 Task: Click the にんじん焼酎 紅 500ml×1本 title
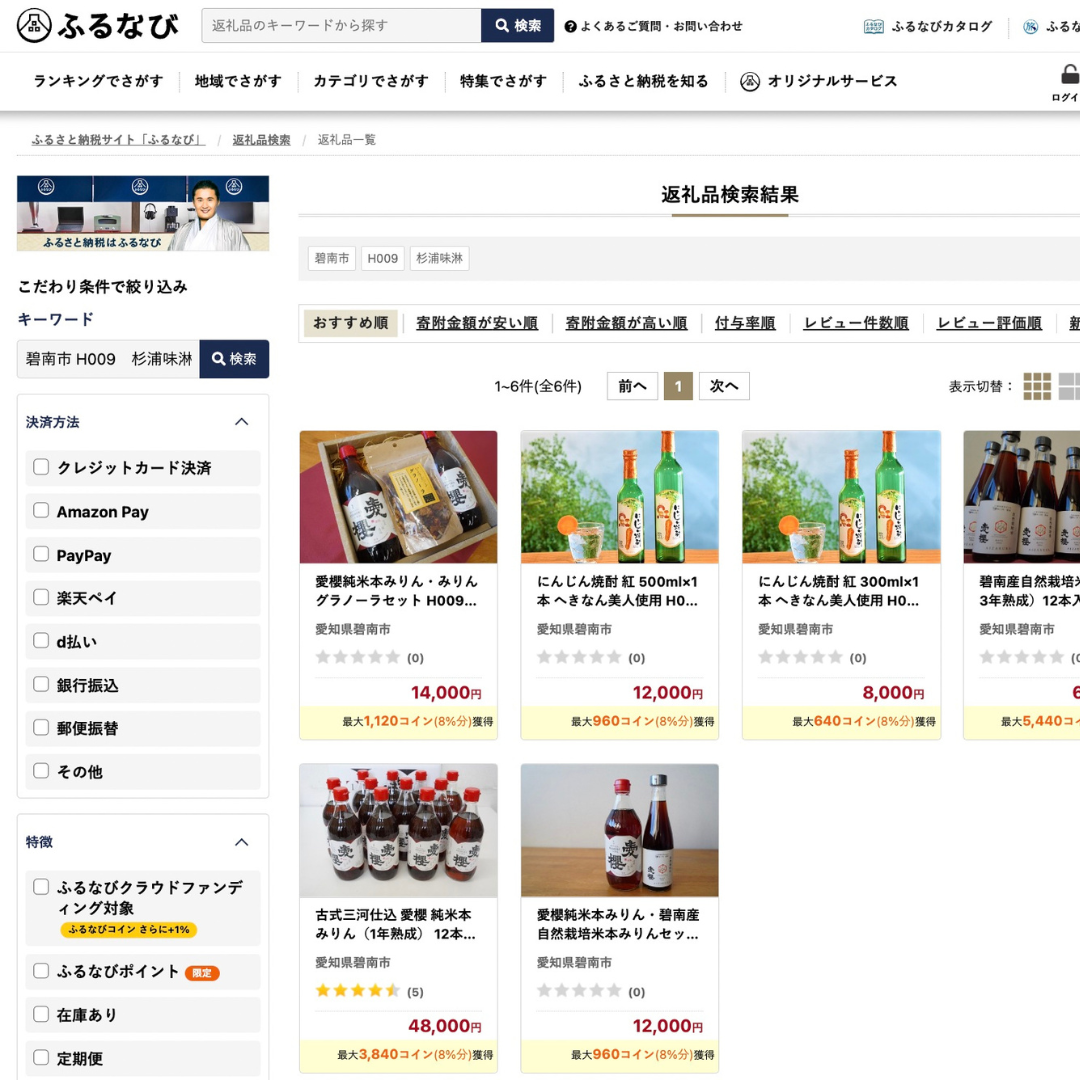[618, 591]
